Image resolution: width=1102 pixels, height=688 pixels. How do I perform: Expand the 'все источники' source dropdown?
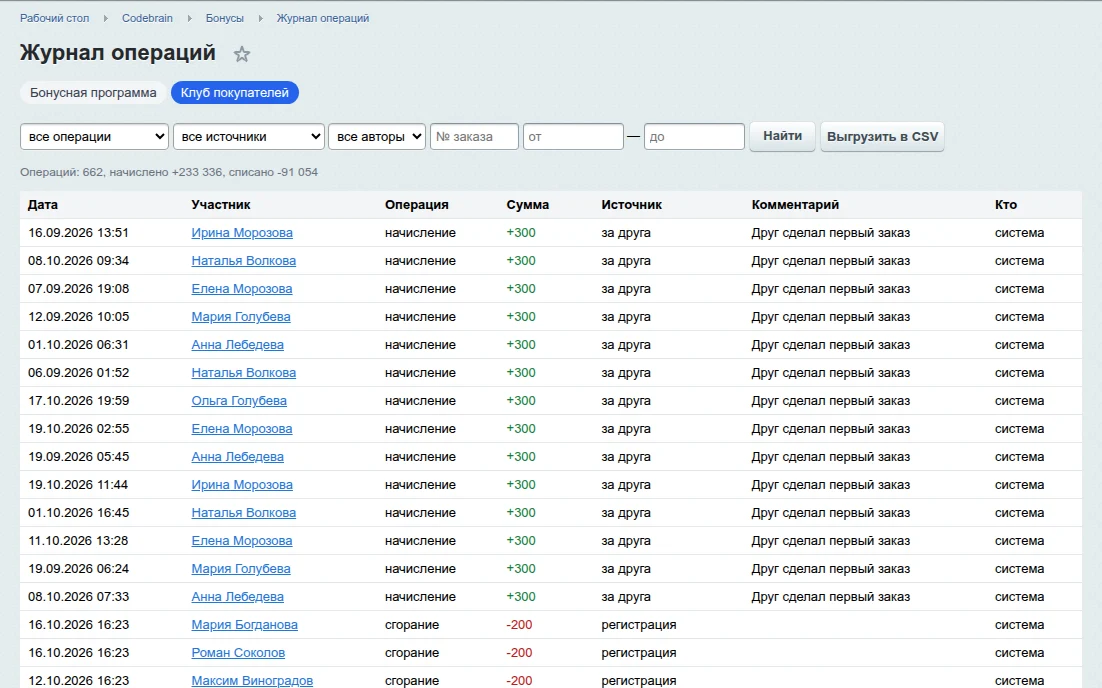pos(249,136)
